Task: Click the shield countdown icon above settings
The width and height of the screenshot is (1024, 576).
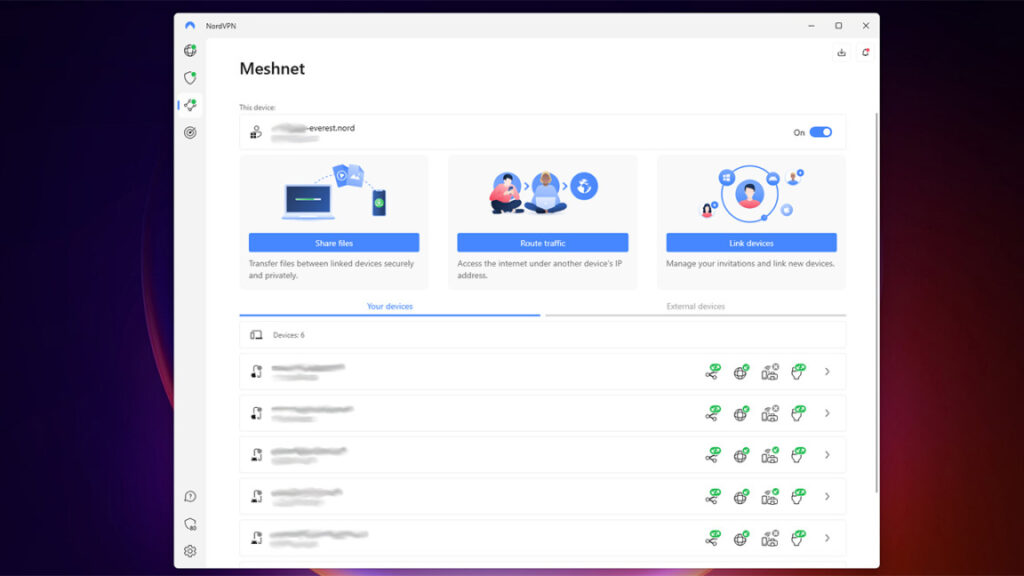Action: 190,524
